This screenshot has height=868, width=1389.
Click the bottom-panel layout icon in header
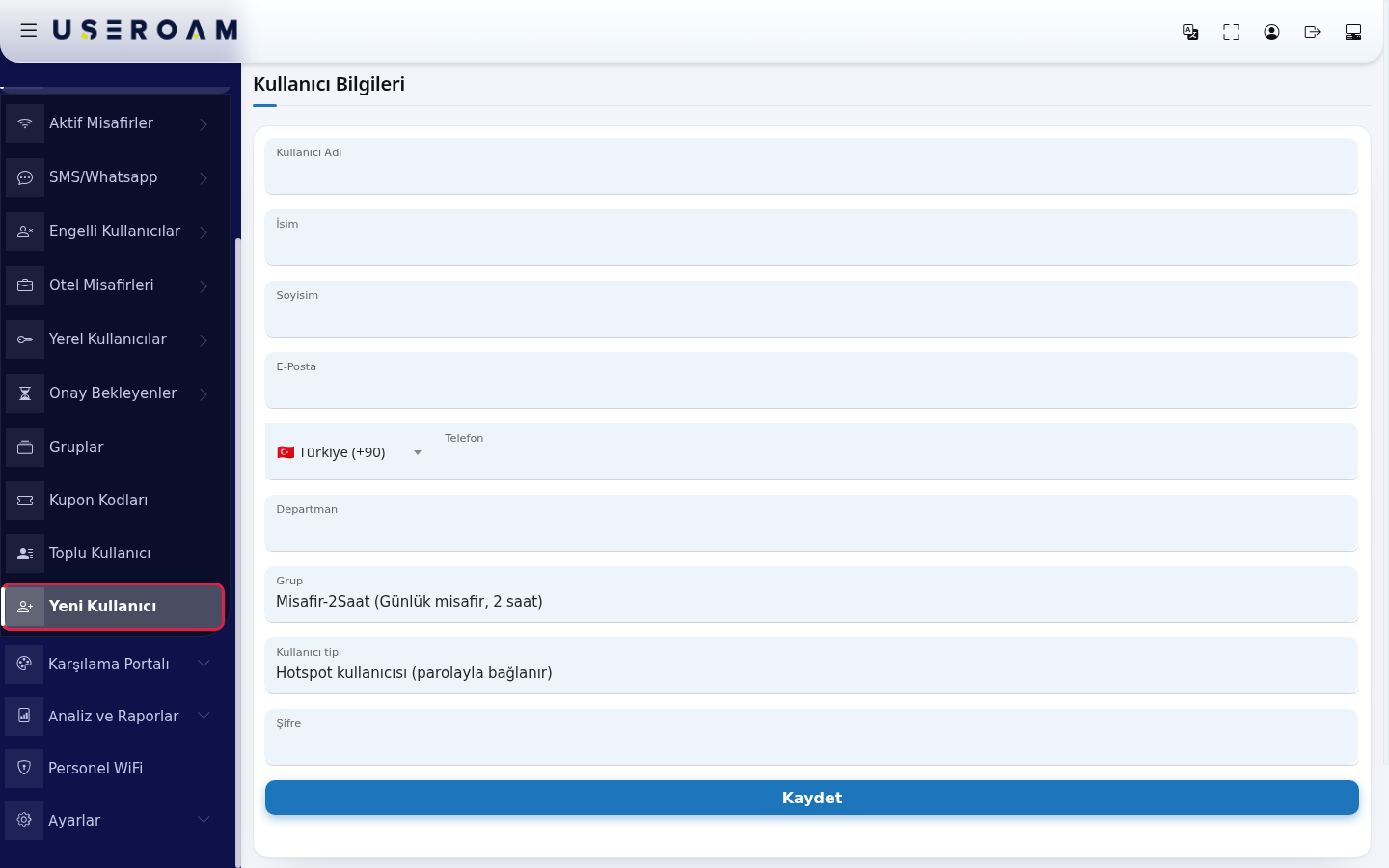[x=1353, y=32]
